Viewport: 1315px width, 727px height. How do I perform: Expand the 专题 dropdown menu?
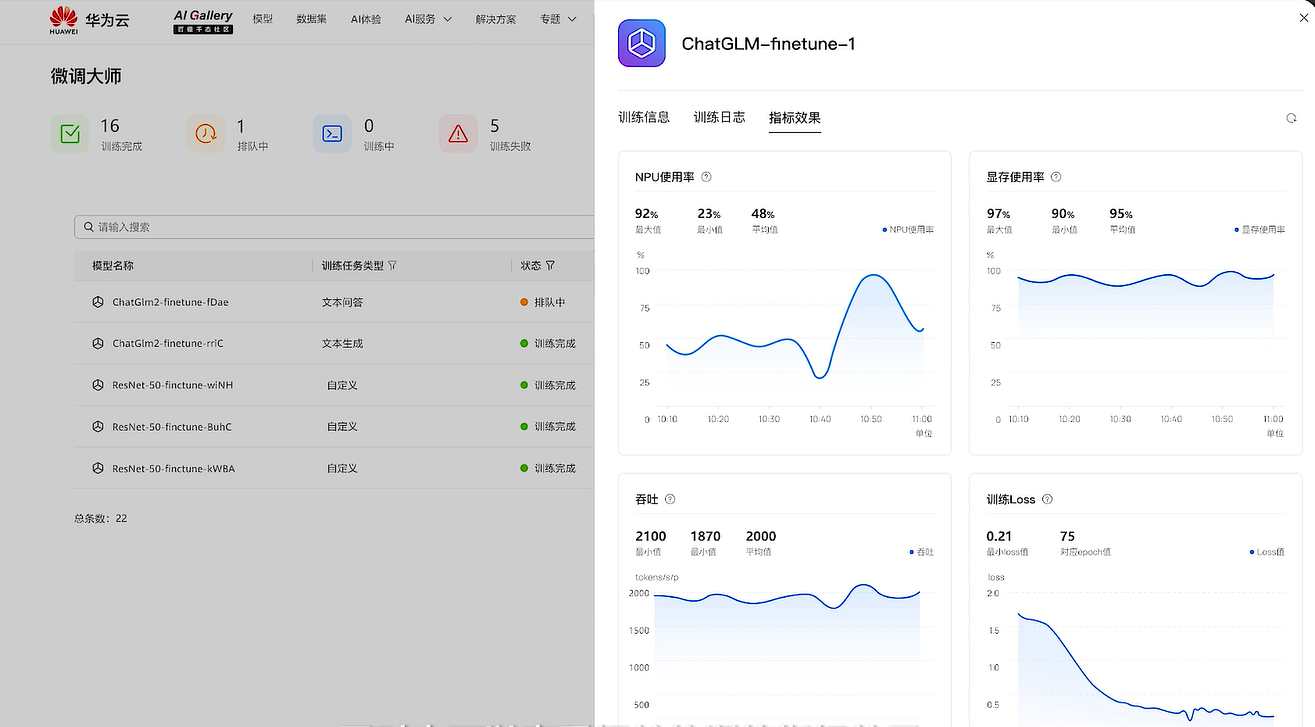pyautogui.click(x=558, y=19)
